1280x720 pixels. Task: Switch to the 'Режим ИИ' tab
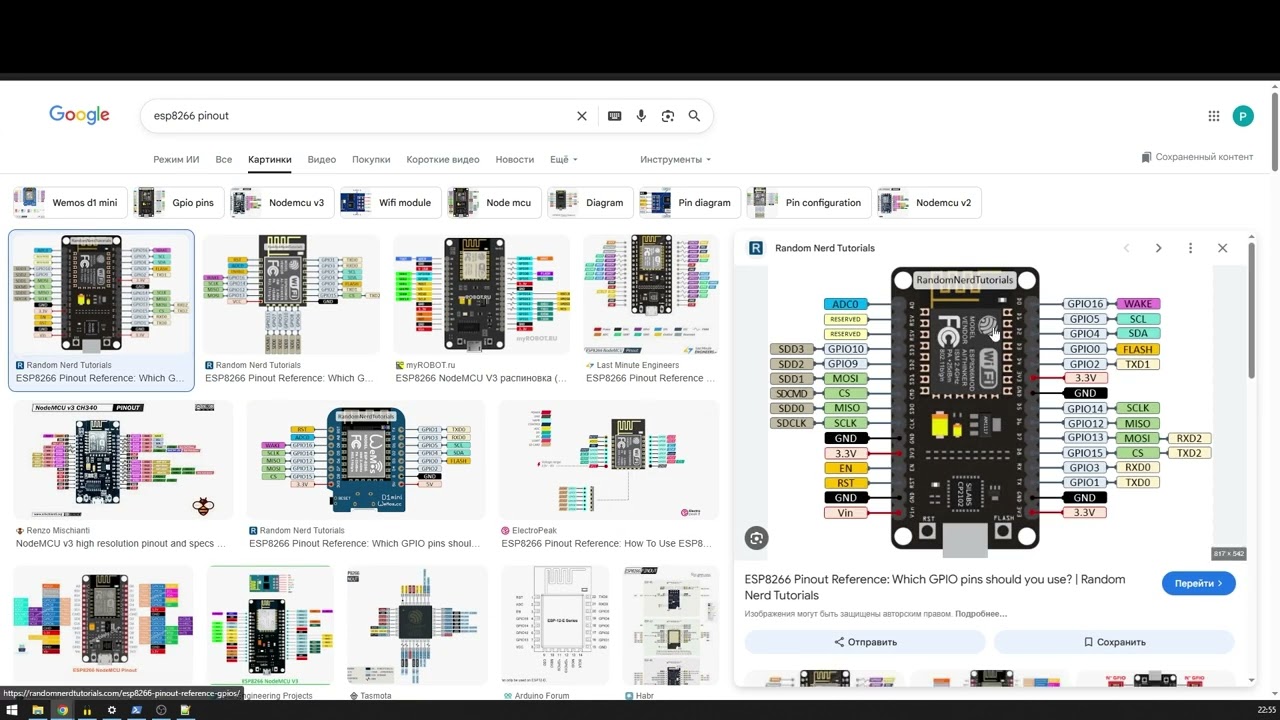click(176, 159)
